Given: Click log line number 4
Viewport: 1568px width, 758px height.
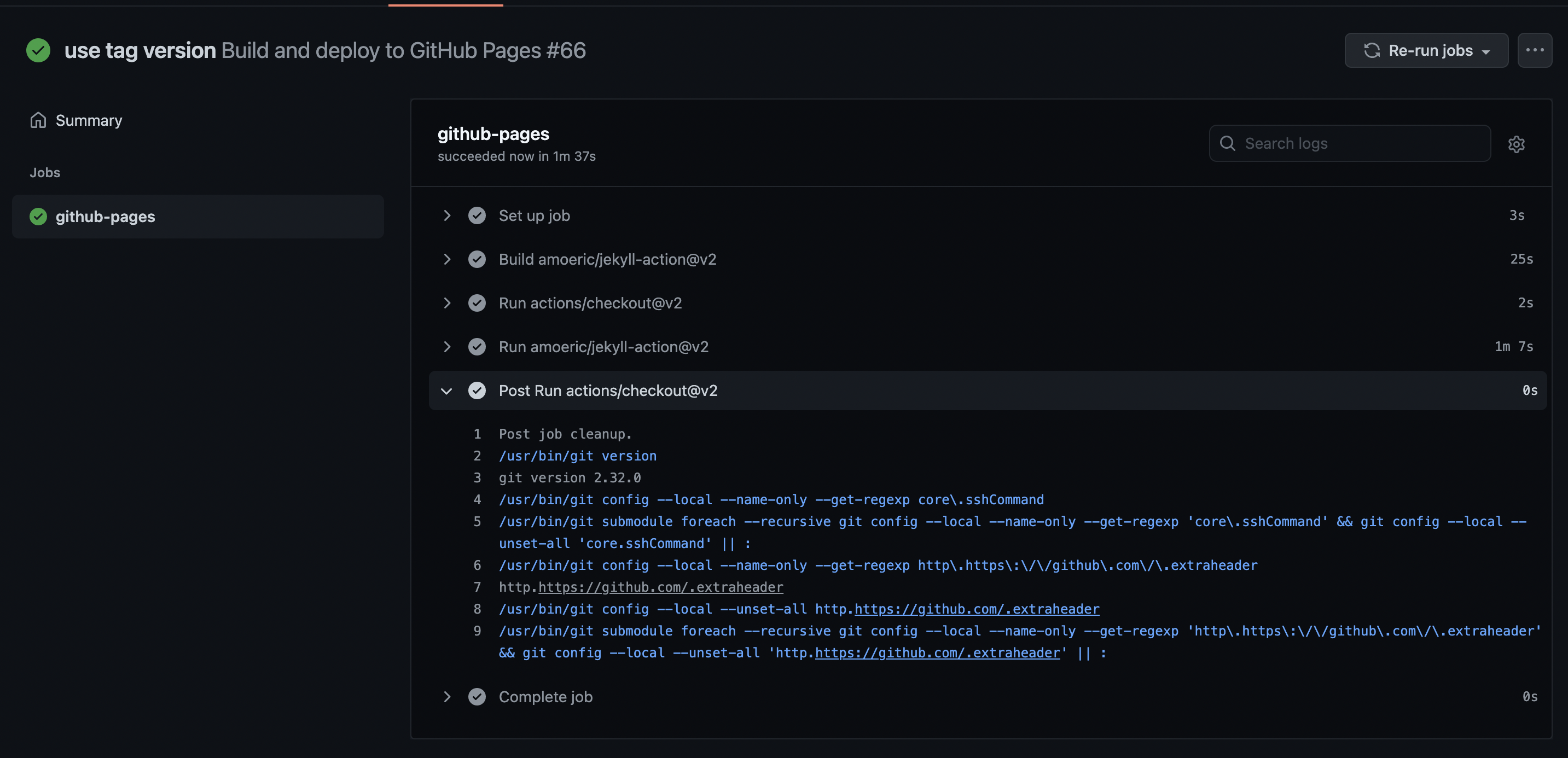Looking at the screenshot, I should [x=477, y=500].
